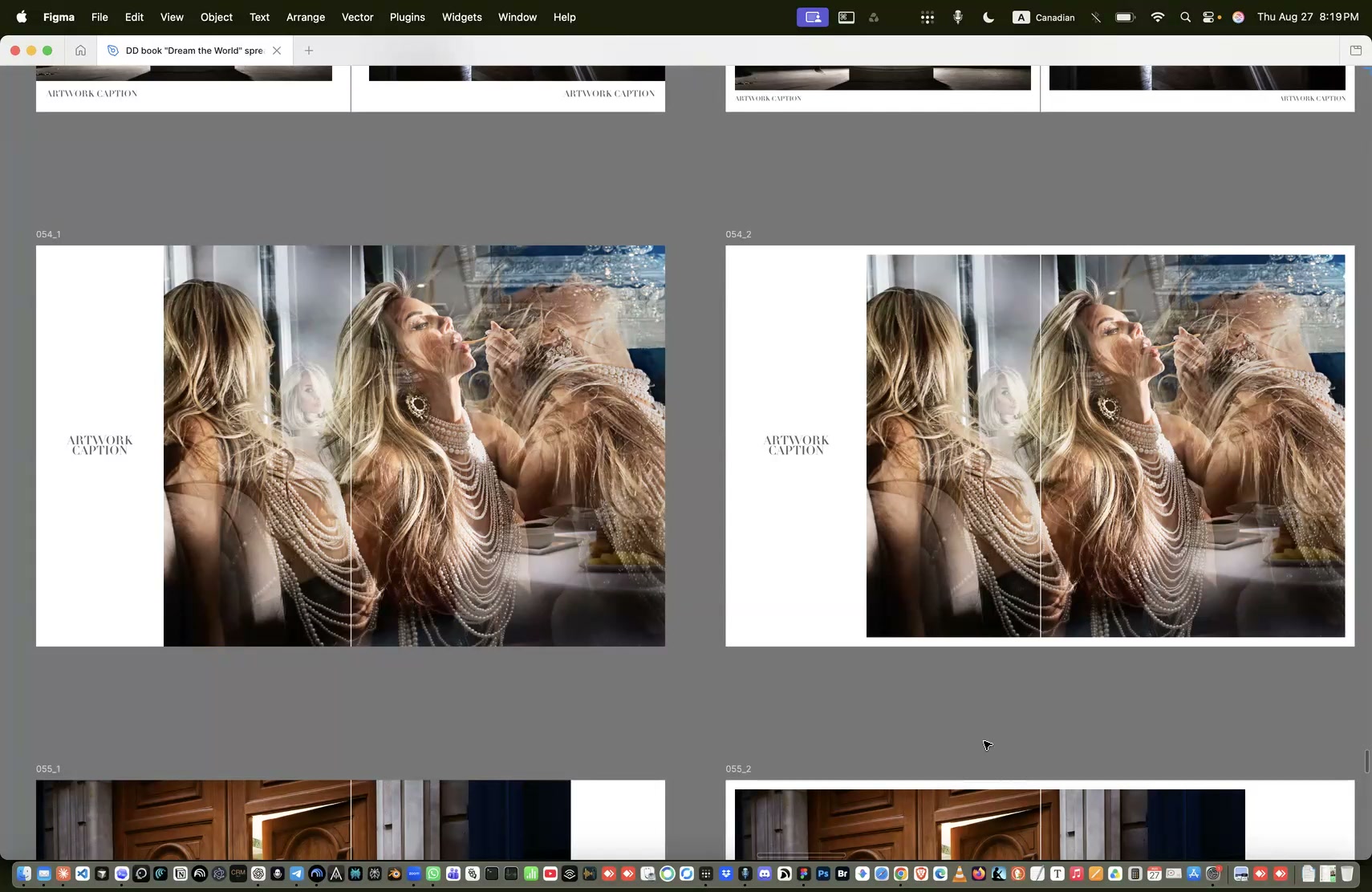
Task: Click the microphone icon in the menu bar
Action: [958, 17]
